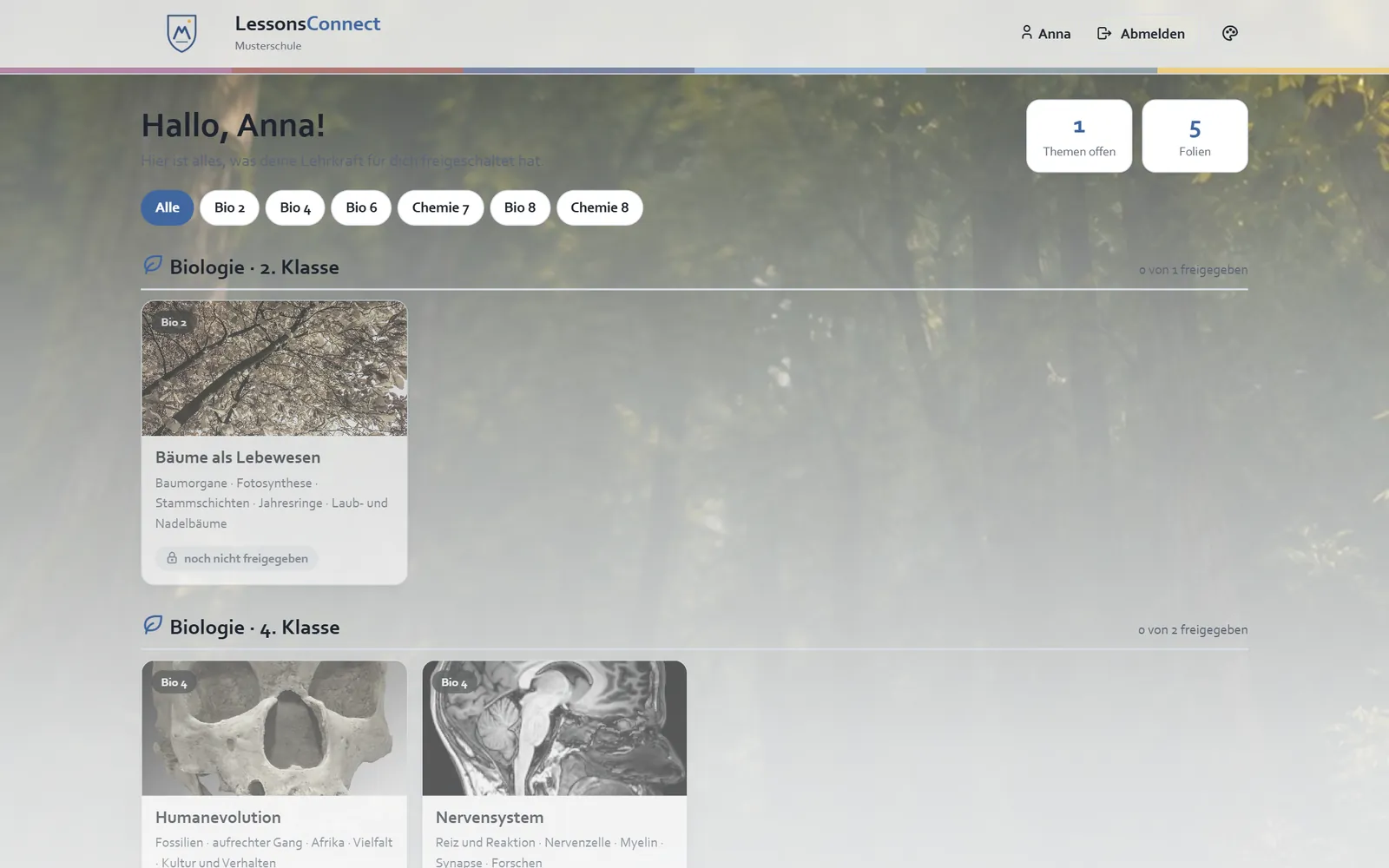This screenshot has height=868, width=1389.
Task: Click the '0 von 1 freigegeben' text
Action: pos(1193,270)
